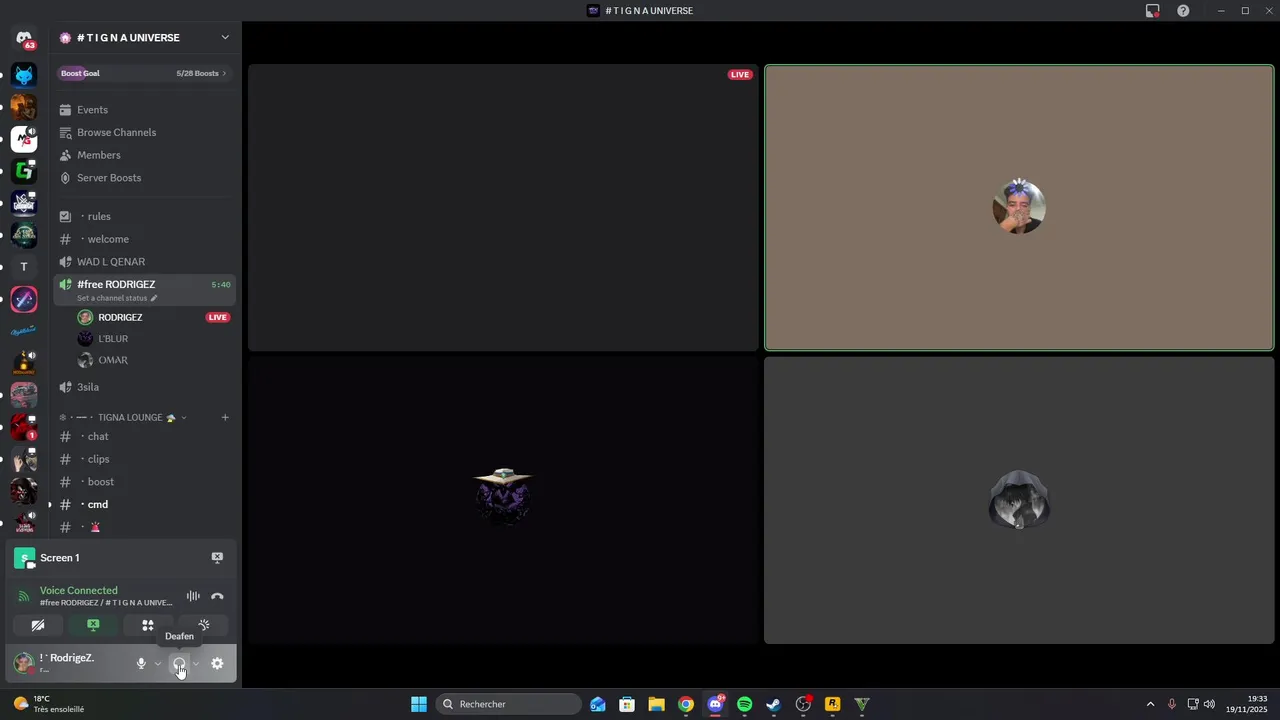Open the chat text channel
Screen dimensions: 1280x720
[x=145, y=436]
